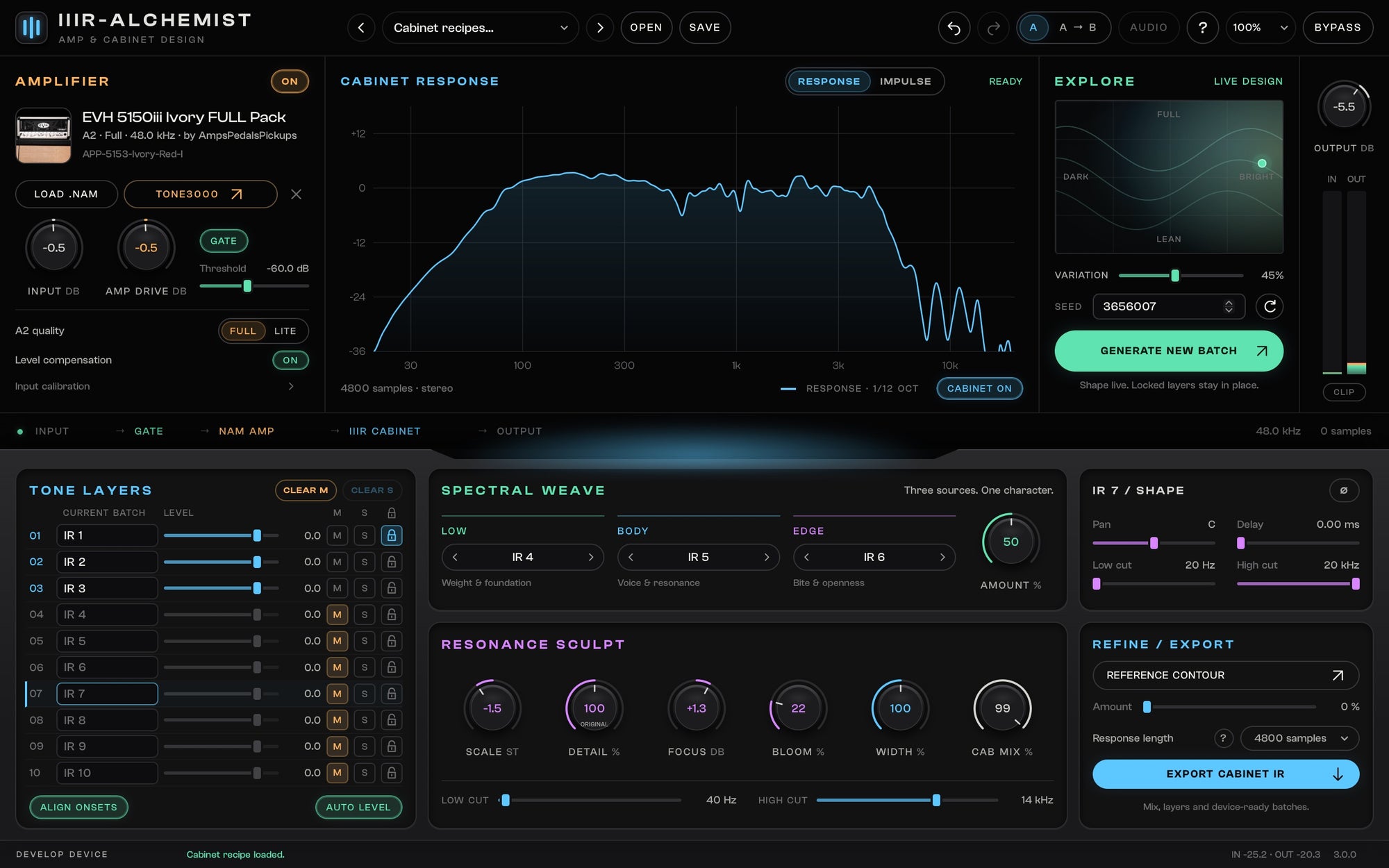
Task: Click the AUTO LEVEL button
Action: pos(358,807)
